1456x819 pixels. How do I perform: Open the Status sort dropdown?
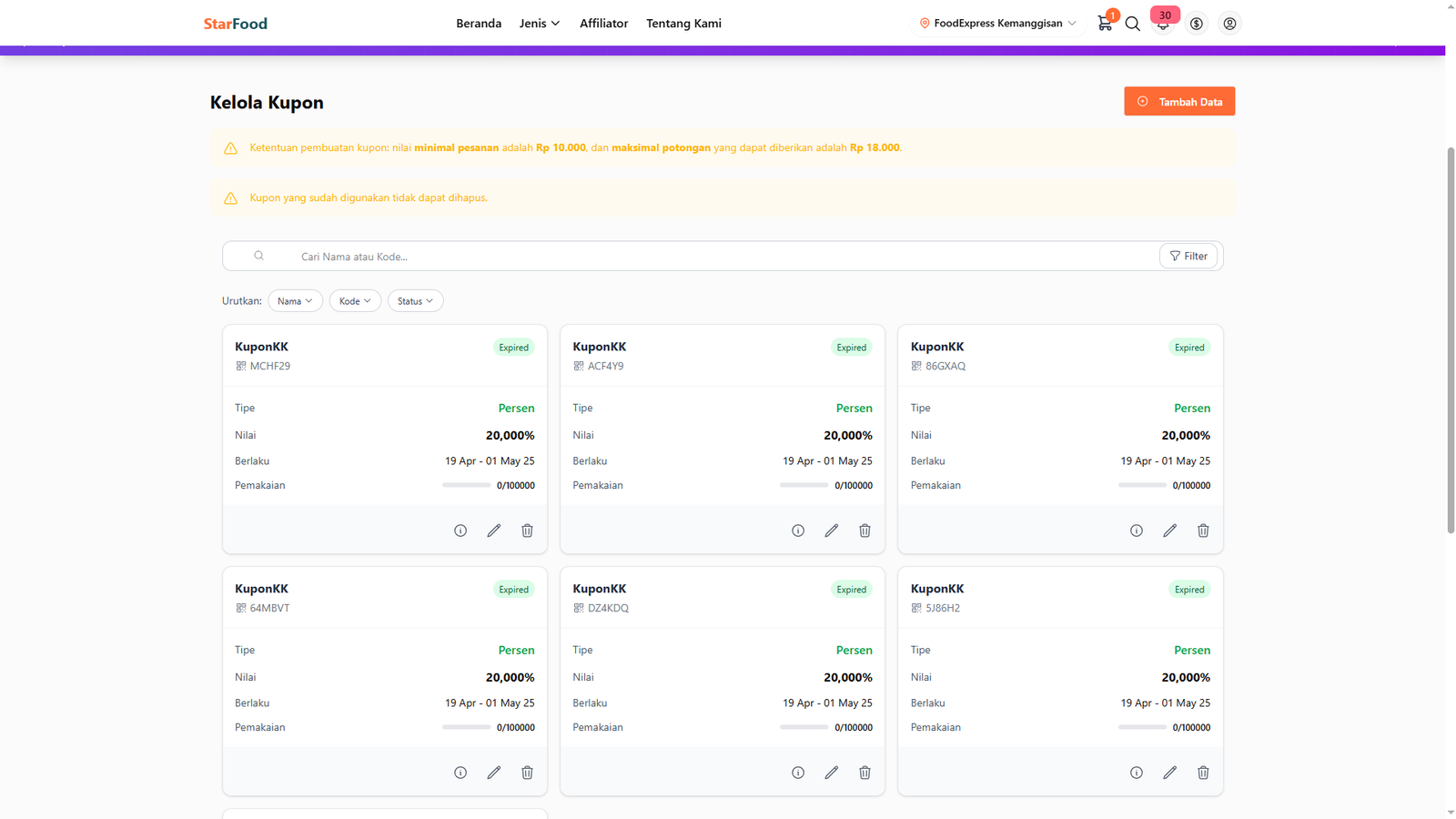[x=415, y=301]
